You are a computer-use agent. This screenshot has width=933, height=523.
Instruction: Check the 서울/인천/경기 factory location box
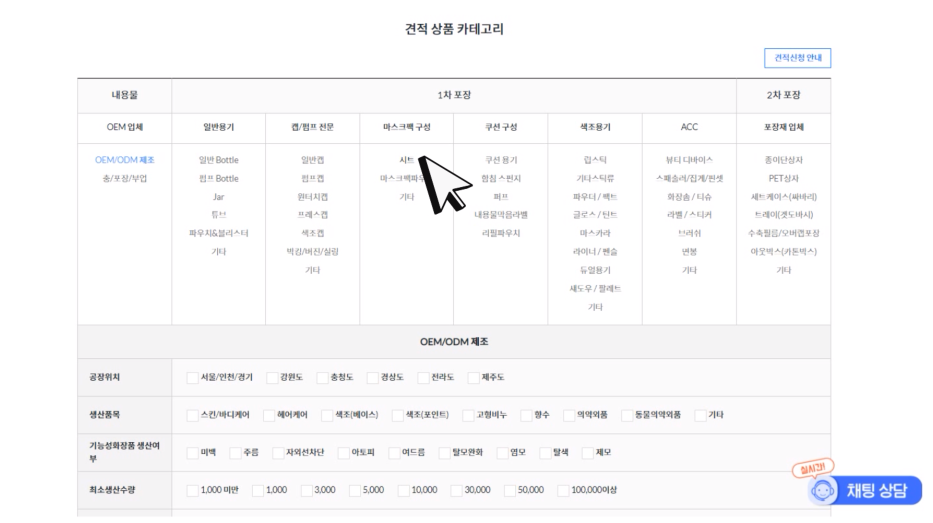(x=193, y=378)
